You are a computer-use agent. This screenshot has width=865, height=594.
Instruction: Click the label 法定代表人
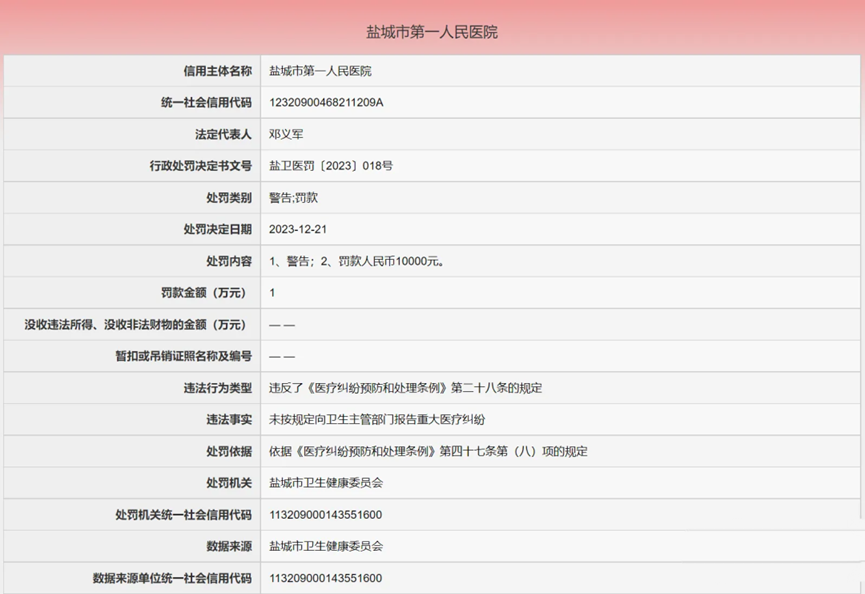pyautogui.click(x=223, y=134)
